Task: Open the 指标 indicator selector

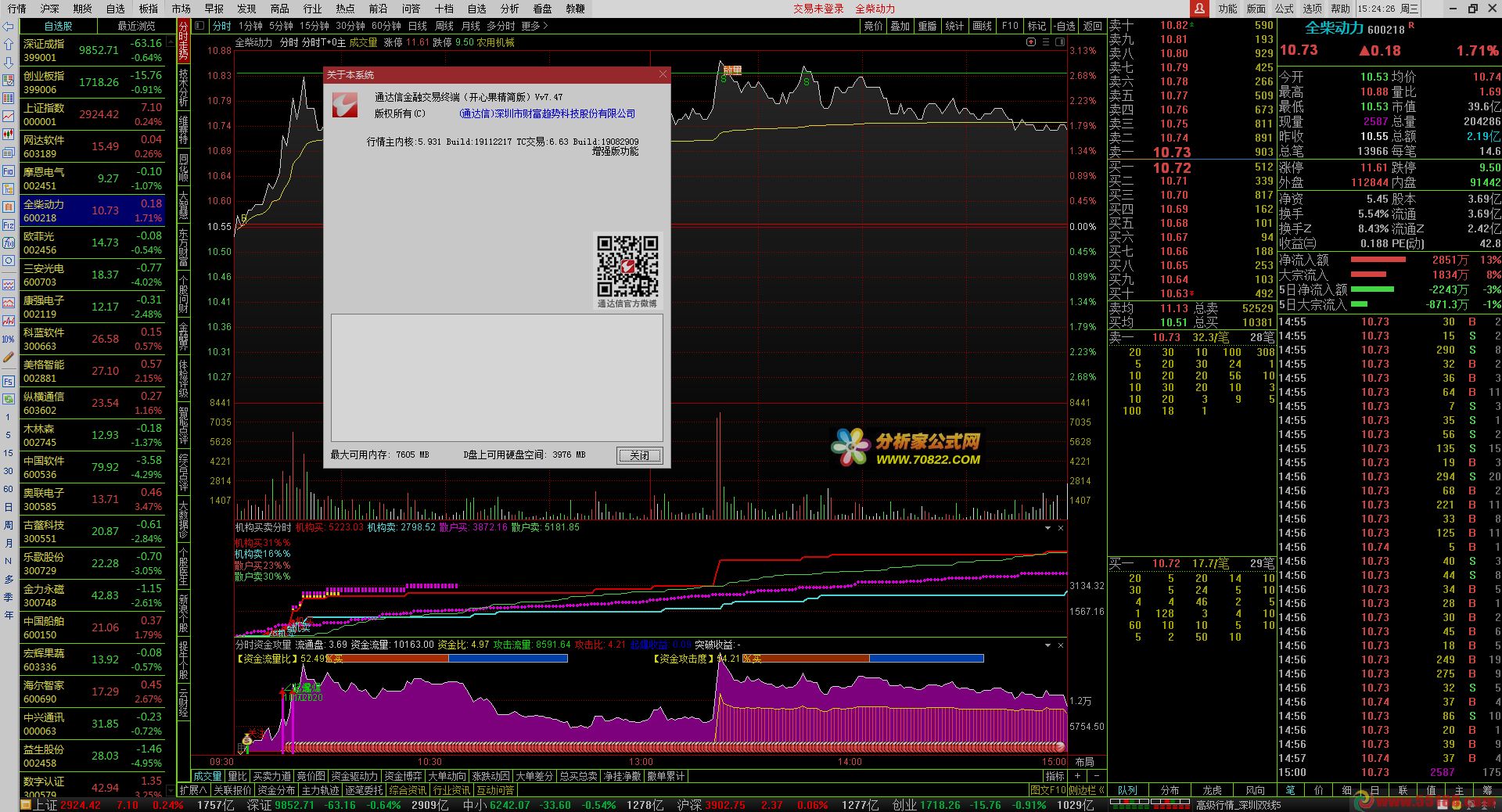Action: pyautogui.click(x=1055, y=776)
